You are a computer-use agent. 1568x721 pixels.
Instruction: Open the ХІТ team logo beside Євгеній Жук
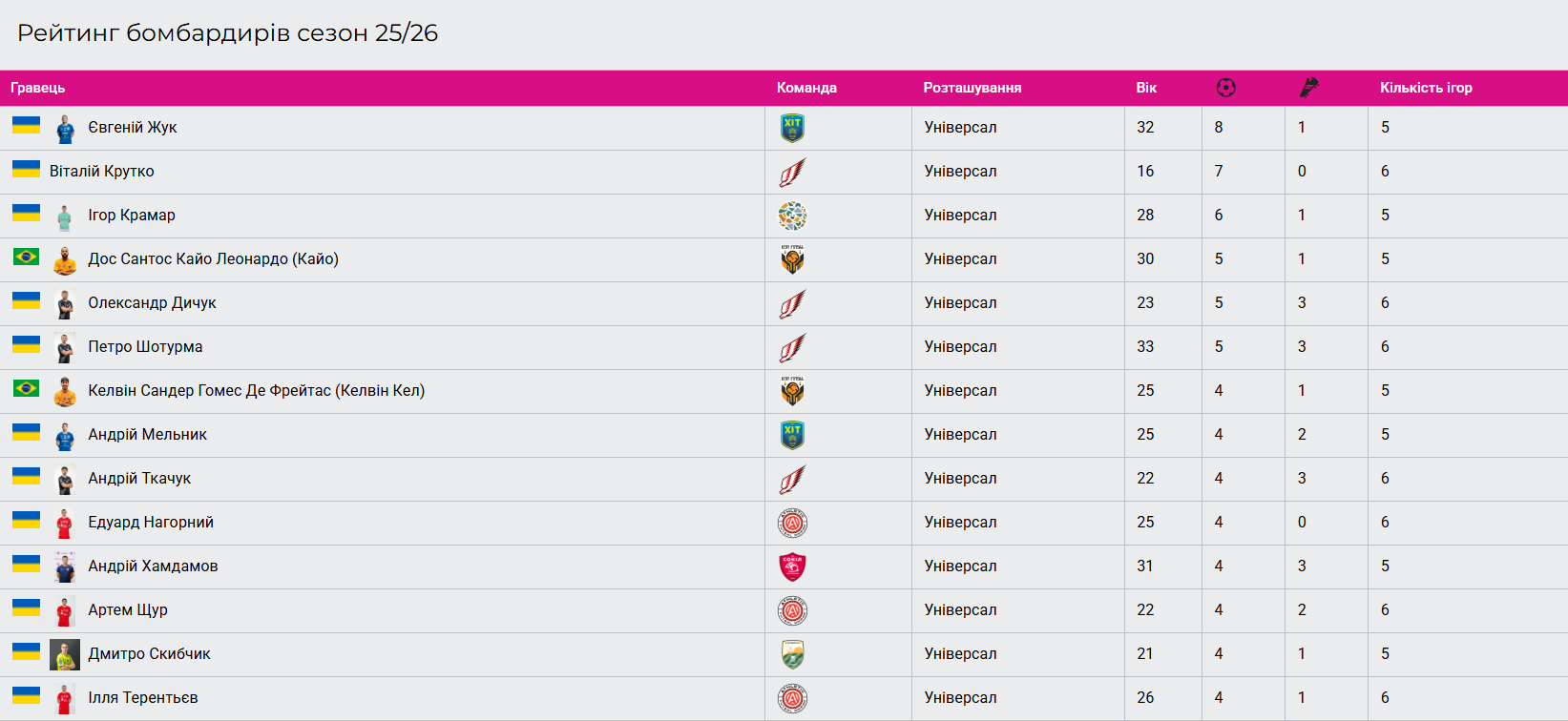click(792, 128)
